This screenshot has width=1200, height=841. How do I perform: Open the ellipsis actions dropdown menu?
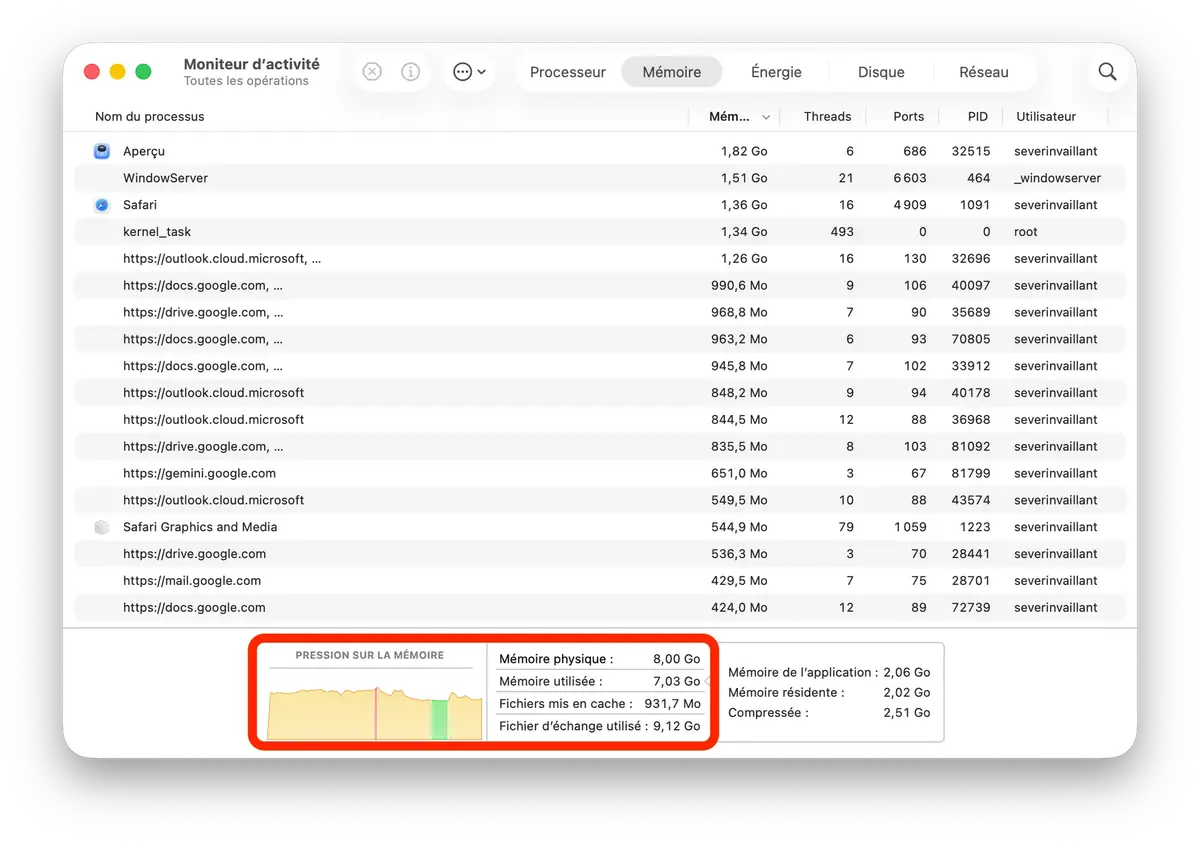470,72
